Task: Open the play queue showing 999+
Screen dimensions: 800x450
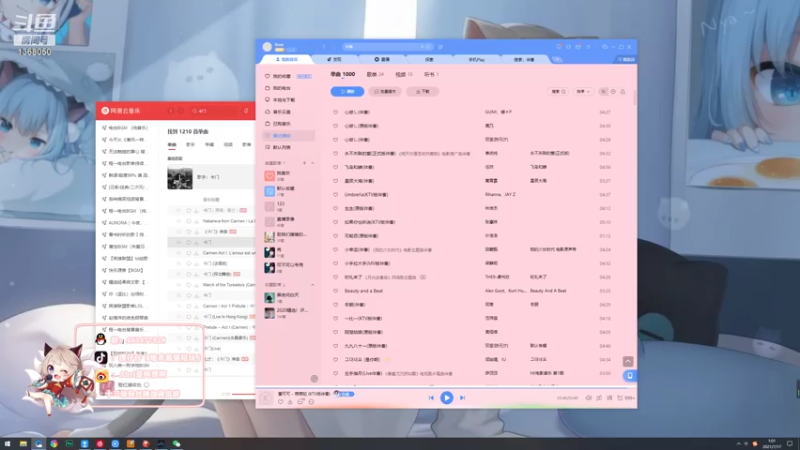Action: pyautogui.click(x=626, y=398)
